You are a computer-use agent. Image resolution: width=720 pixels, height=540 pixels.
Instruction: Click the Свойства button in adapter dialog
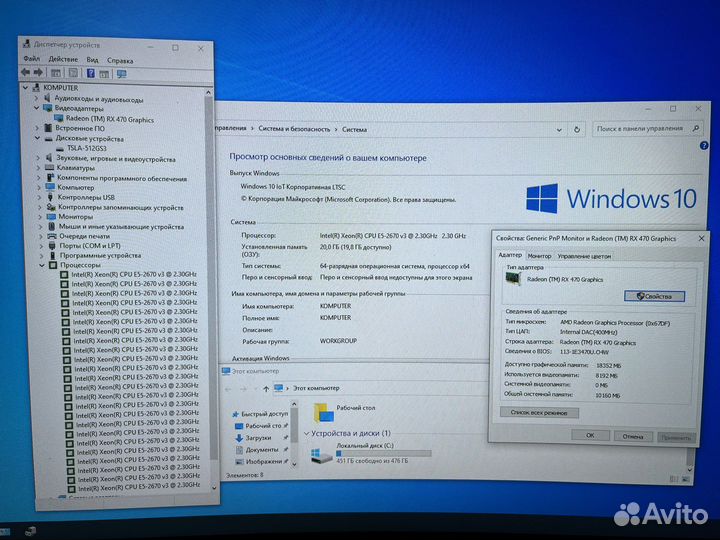coord(654,296)
